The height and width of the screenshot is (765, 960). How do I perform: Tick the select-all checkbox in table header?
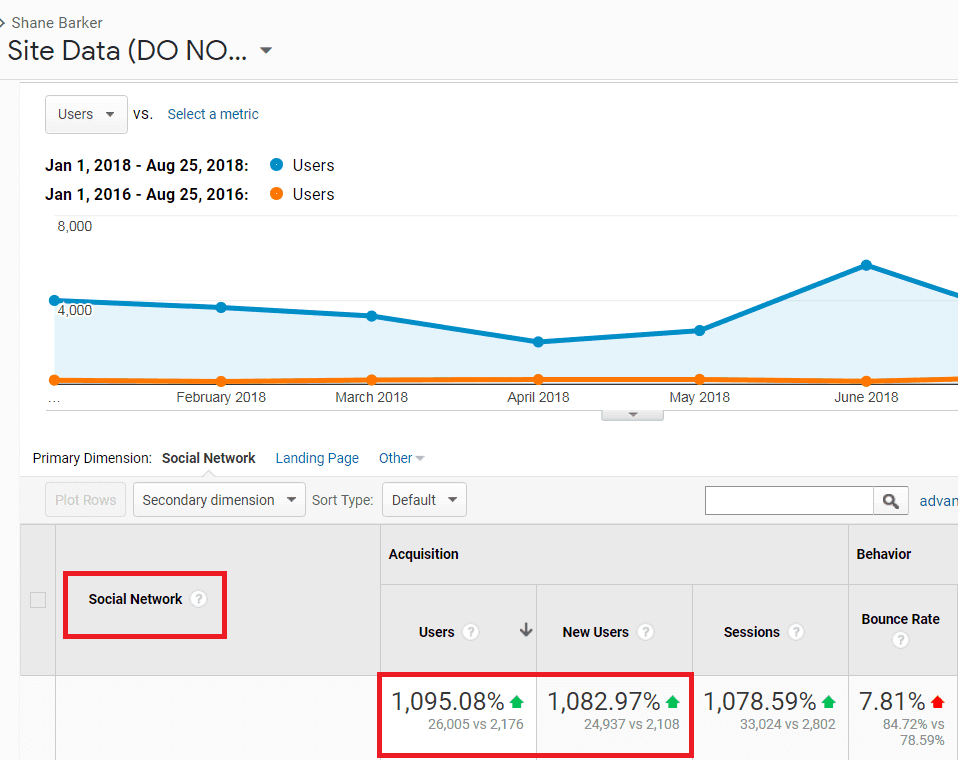click(x=38, y=600)
